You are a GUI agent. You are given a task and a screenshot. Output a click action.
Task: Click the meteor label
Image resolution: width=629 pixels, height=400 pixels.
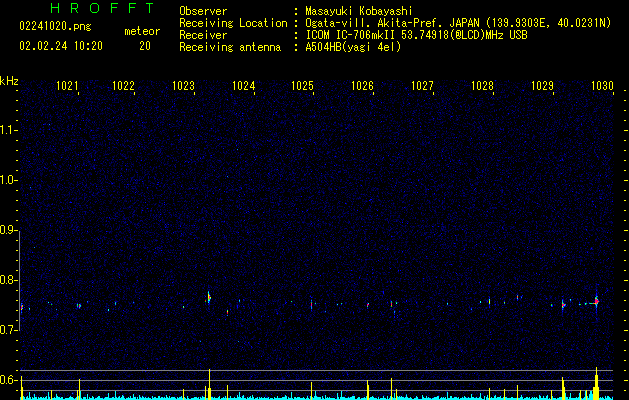pos(142,31)
